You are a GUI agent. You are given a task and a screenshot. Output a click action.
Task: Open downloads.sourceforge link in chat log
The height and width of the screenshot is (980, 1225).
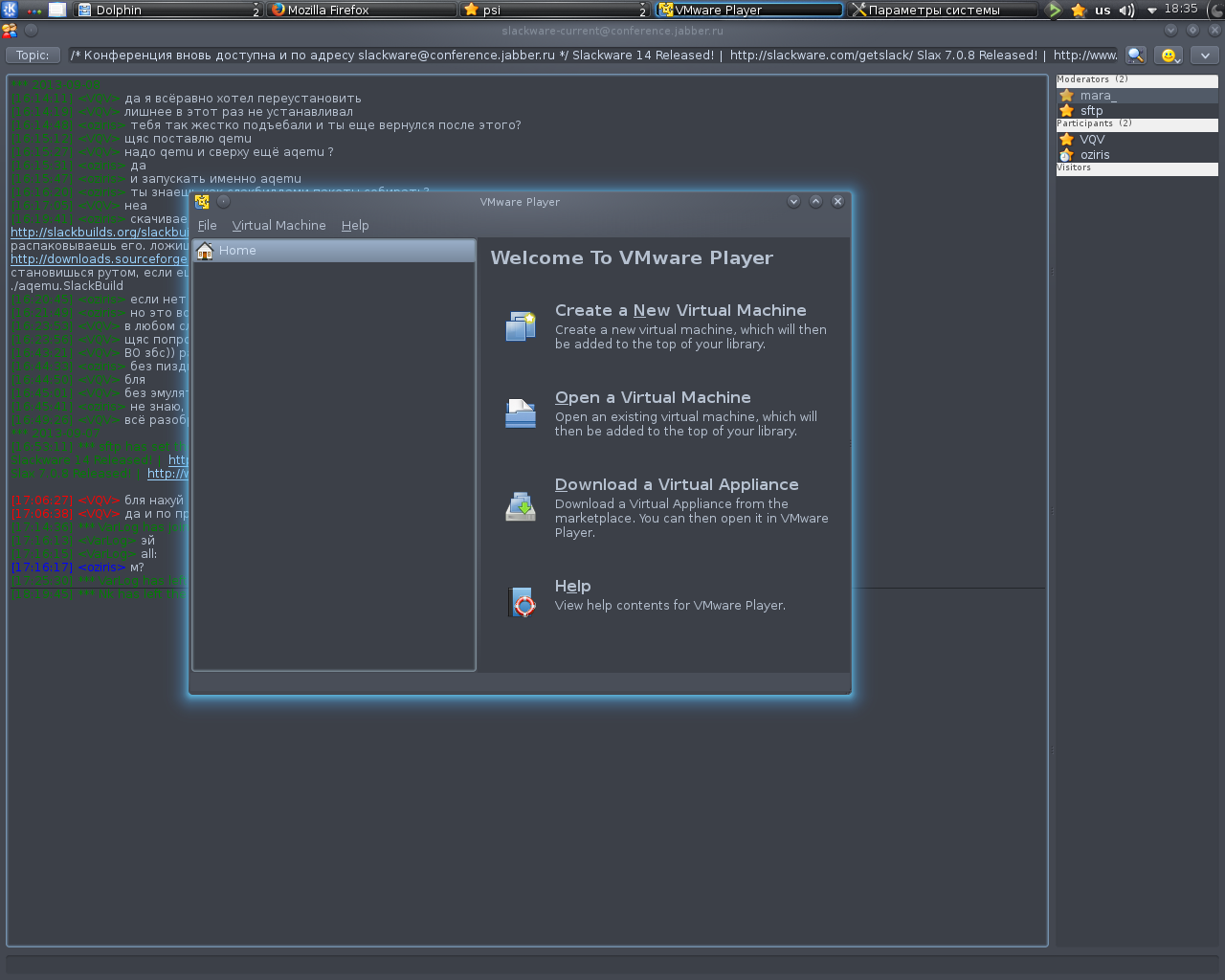pyautogui.click(x=100, y=259)
